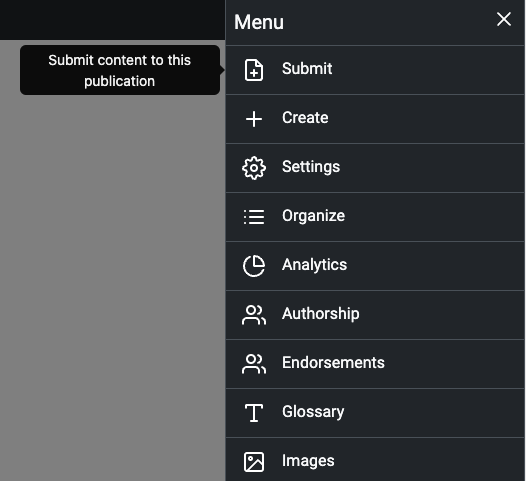Choose Create from the menu

click(x=375, y=119)
